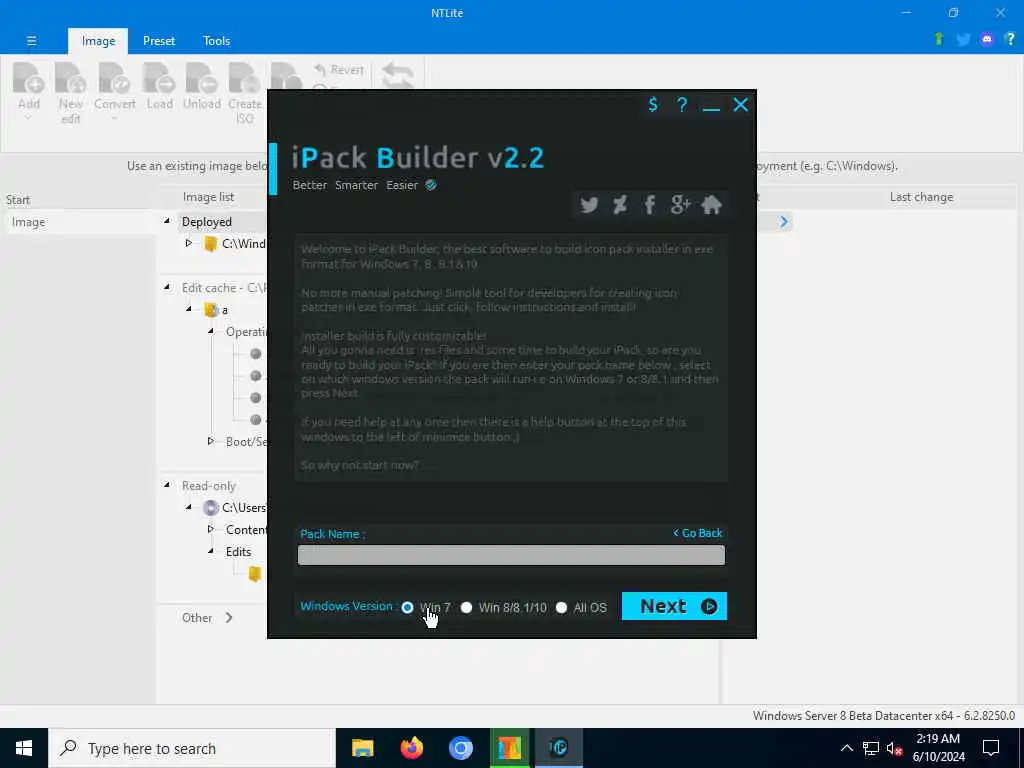Click the taskbar clock showing 2:19 AM
The image size is (1024, 768).
[938, 748]
